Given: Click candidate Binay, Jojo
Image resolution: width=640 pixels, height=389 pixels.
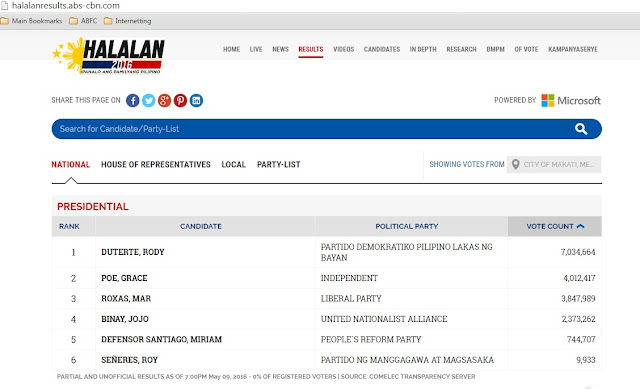Looking at the screenshot, I should point(125,319).
